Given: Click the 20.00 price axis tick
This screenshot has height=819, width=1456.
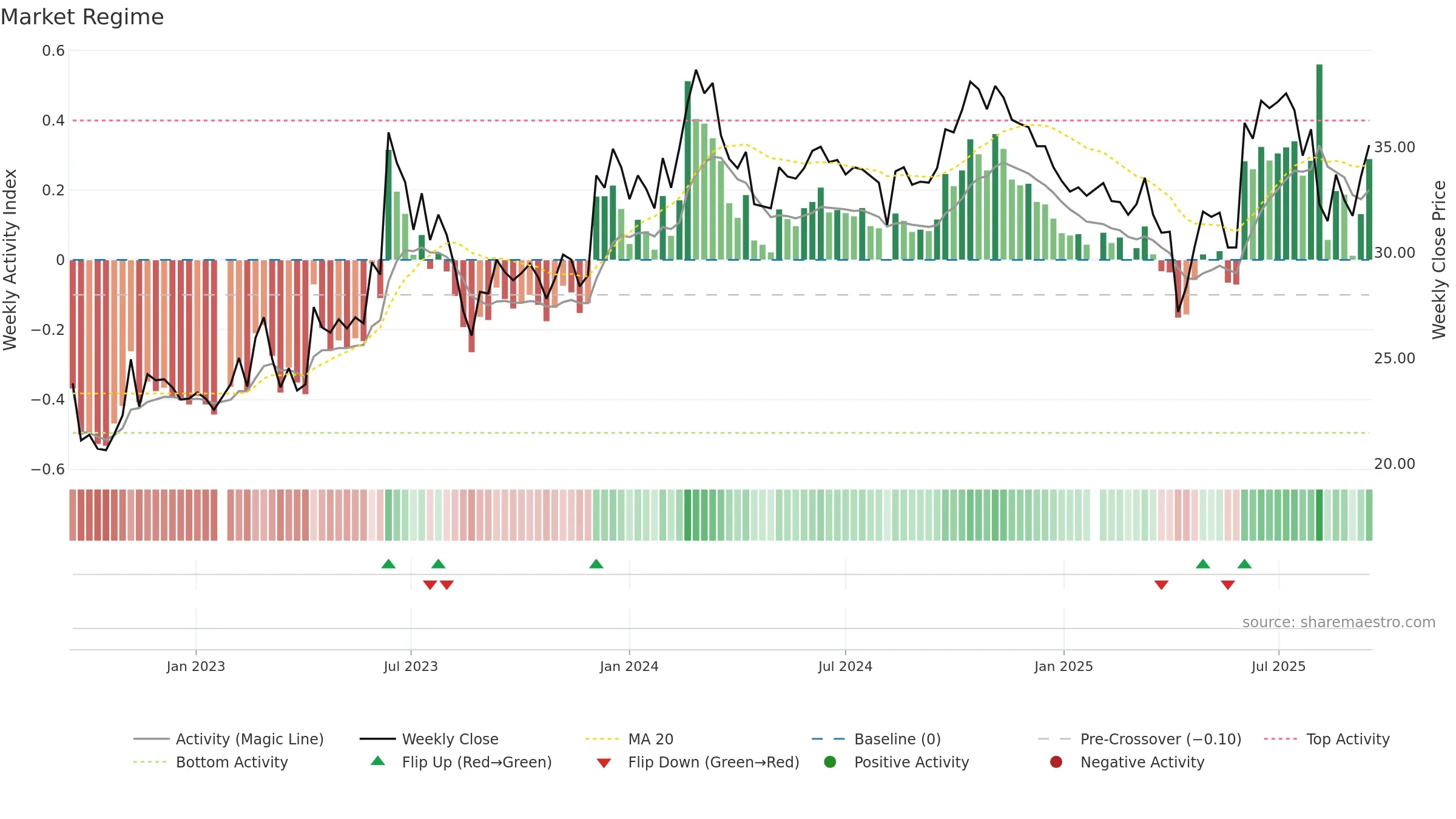Looking at the screenshot, I should pyautogui.click(x=1395, y=464).
